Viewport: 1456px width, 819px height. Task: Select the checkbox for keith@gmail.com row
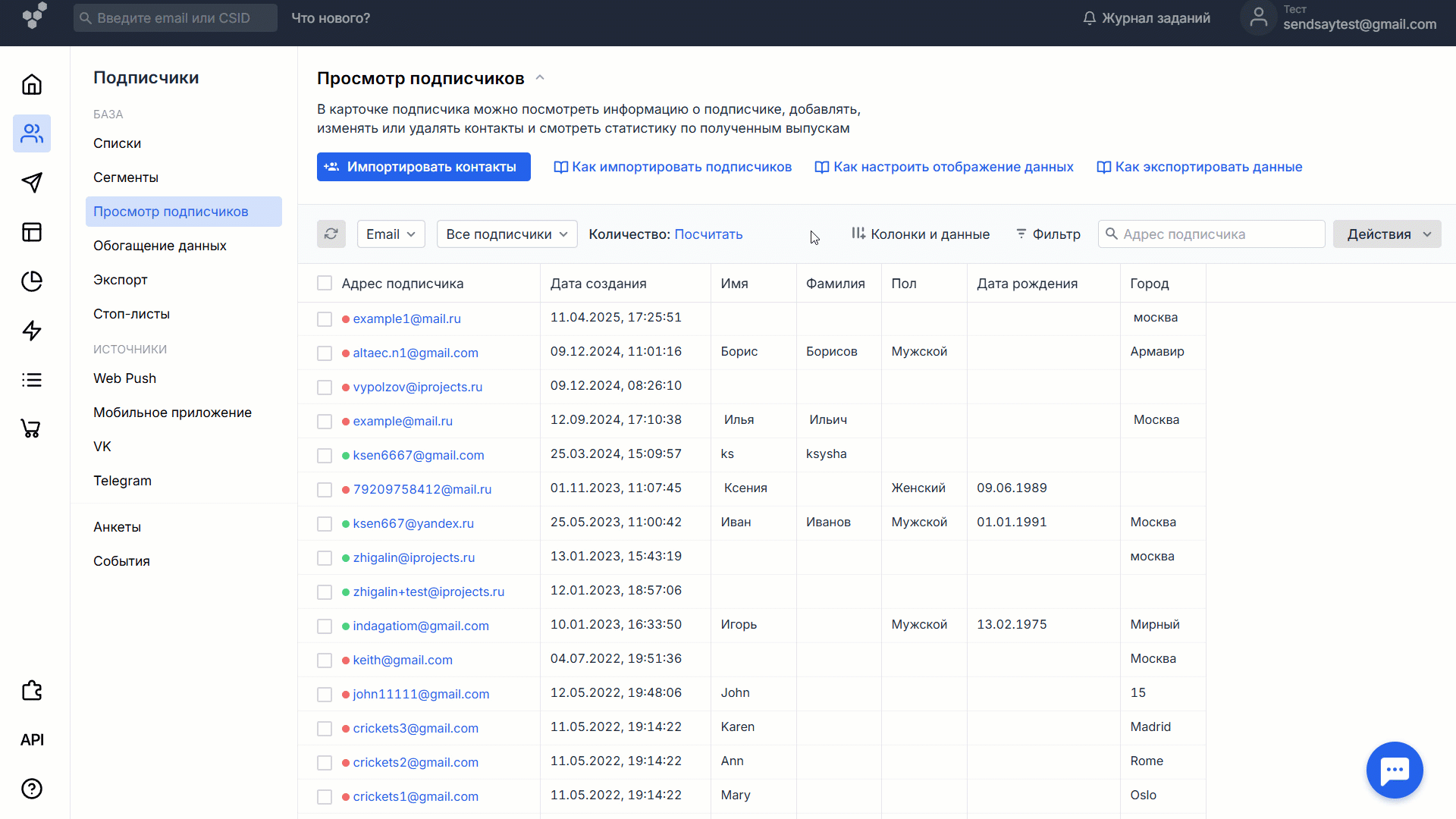(325, 661)
